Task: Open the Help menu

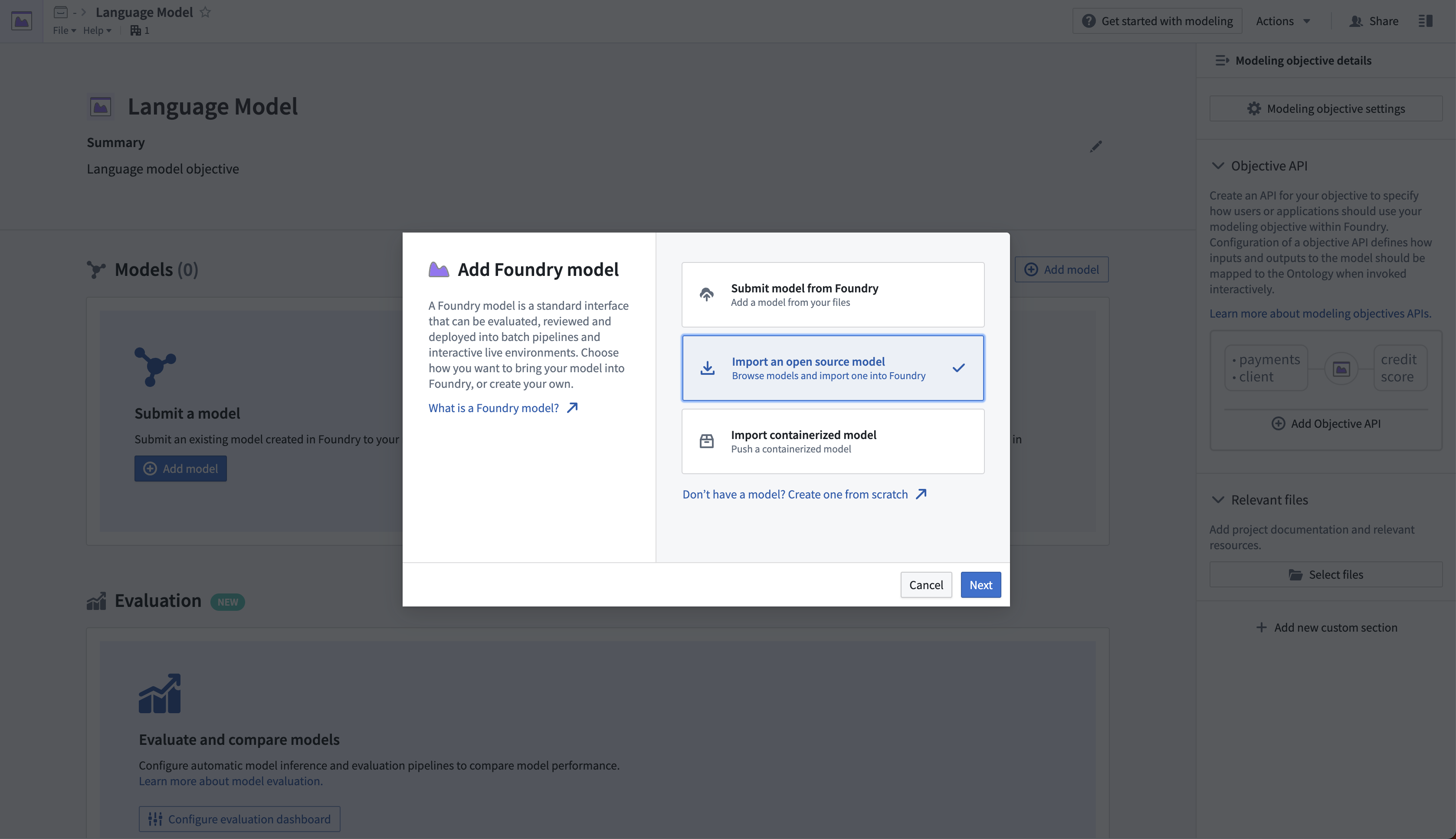Action: coord(97,30)
